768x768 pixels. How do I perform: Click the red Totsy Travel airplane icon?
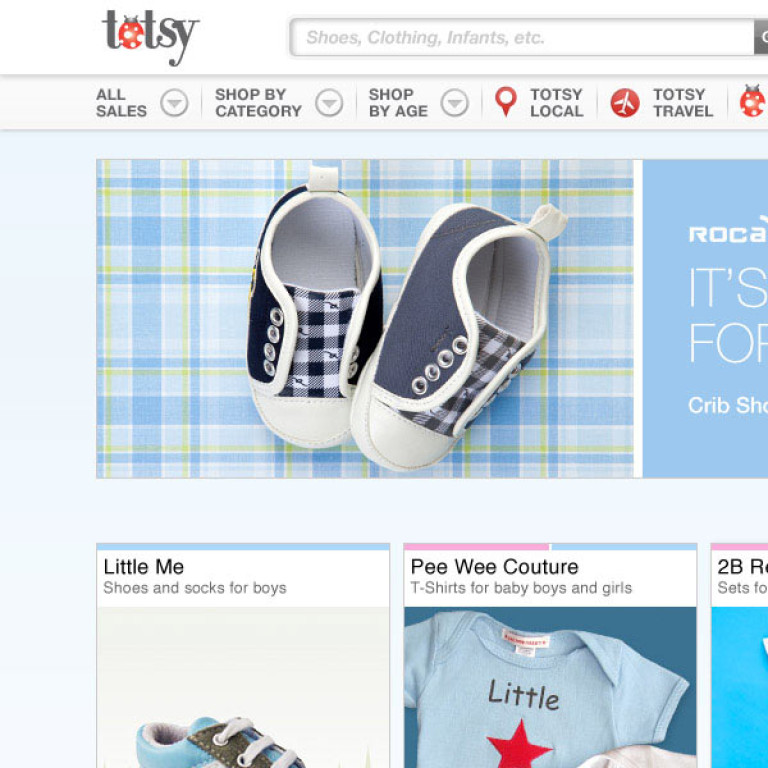pyautogui.click(x=624, y=103)
